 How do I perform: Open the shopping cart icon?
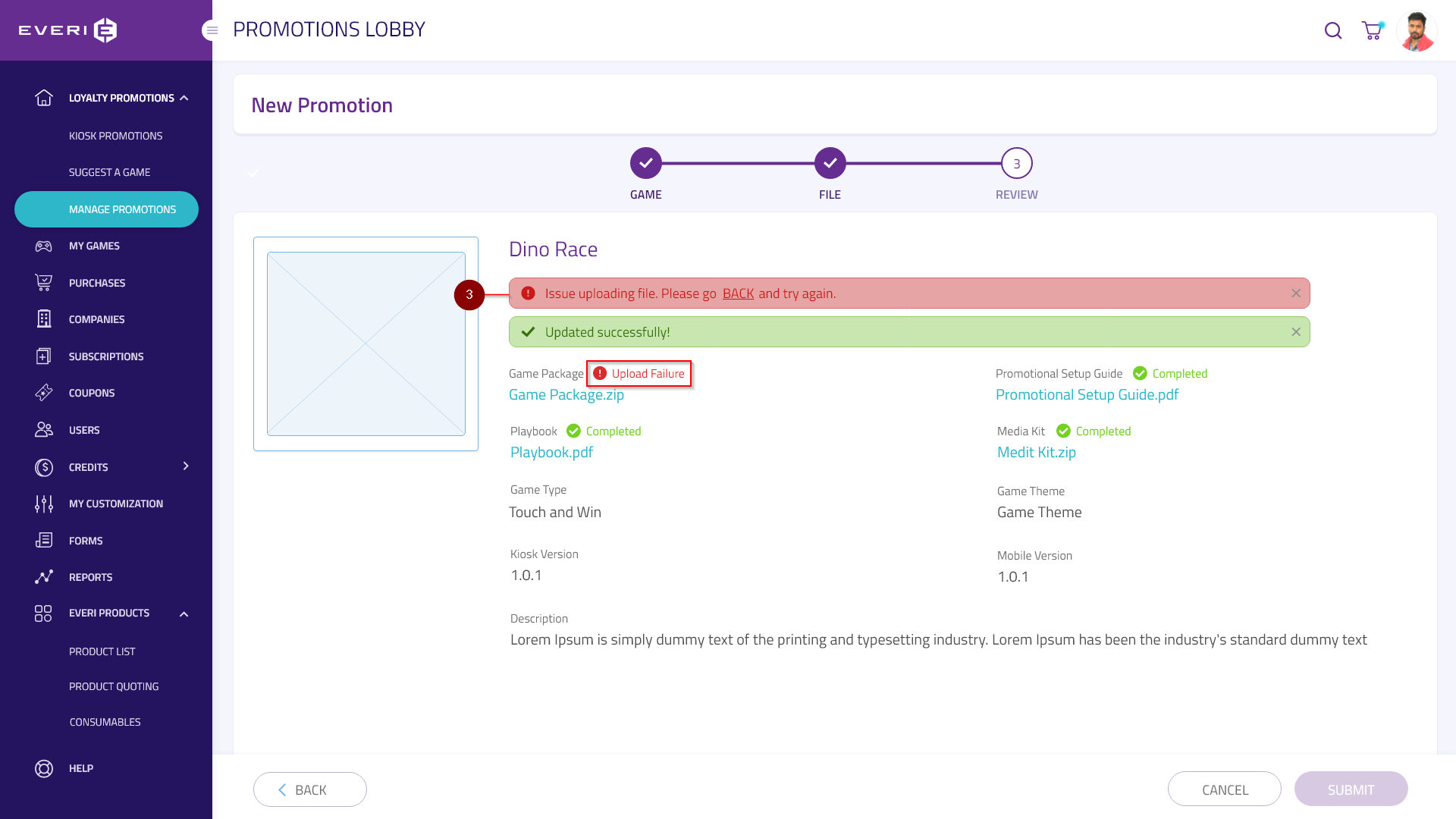click(x=1372, y=30)
